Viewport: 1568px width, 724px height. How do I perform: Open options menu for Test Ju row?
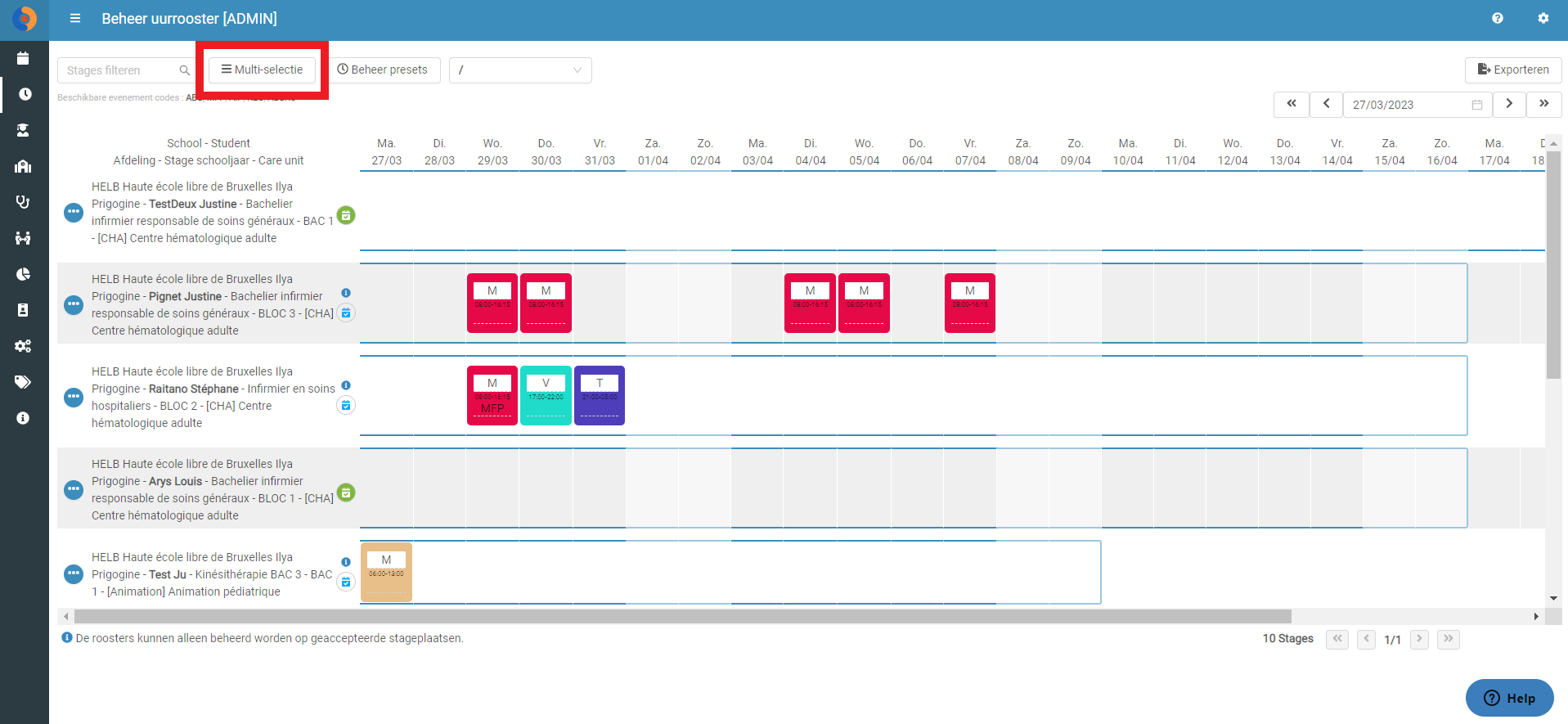(x=74, y=574)
